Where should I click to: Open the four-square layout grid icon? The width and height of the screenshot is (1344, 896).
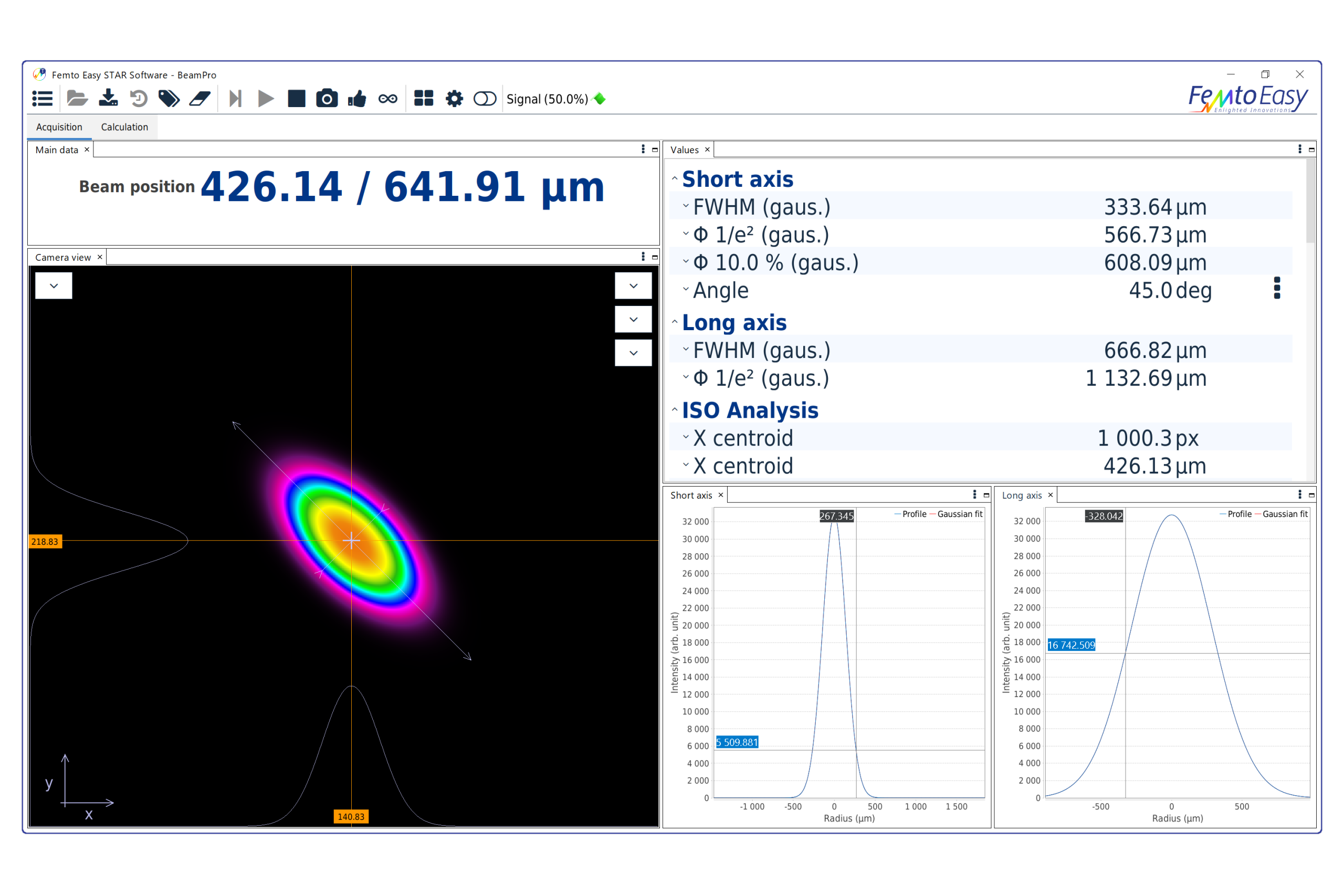(424, 99)
